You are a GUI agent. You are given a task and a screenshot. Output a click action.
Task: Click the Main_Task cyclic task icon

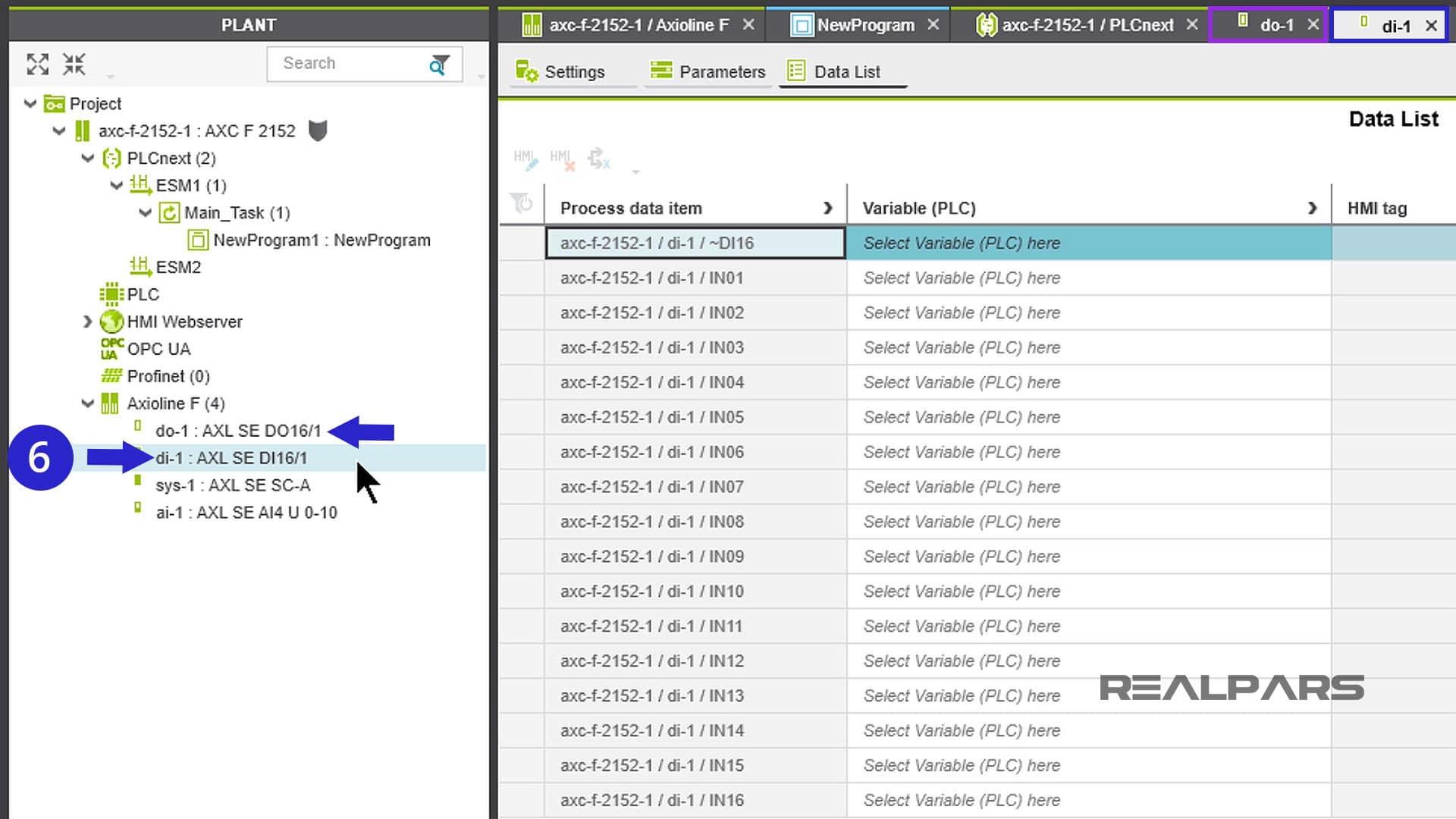(x=169, y=213)
